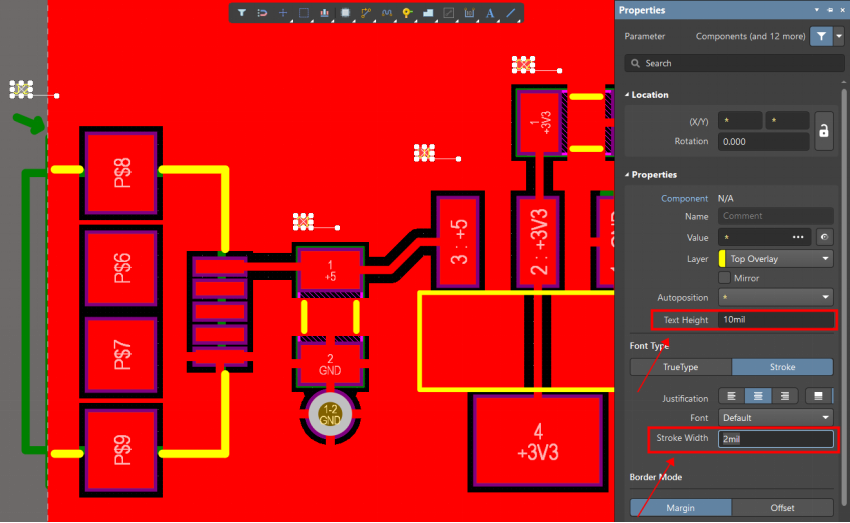Select the interactive routing tool
The width and height of the screenshot is (850, 523).
(x=366, y=13)
